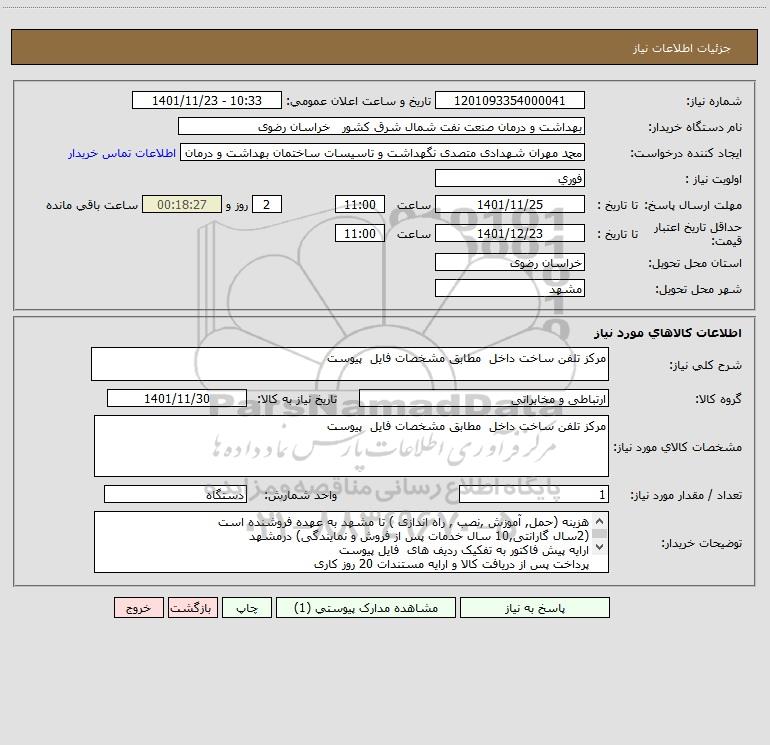Click the حداقل تاریخ اعتبار قیمت label
This screenshot has height=745, width=770.
coord(697,234)
